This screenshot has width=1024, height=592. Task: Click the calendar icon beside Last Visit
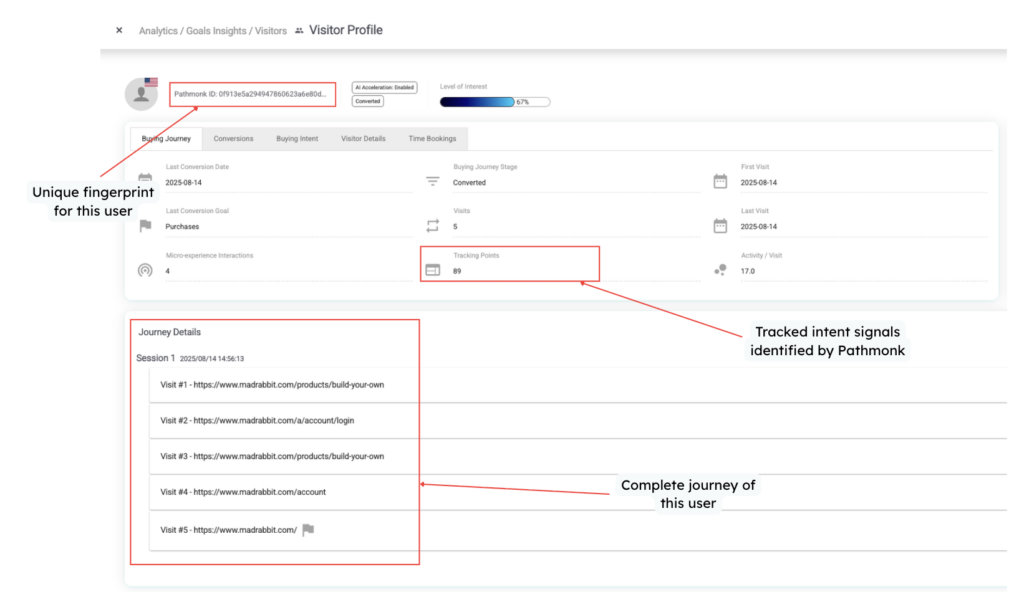[x=720, y=226]
